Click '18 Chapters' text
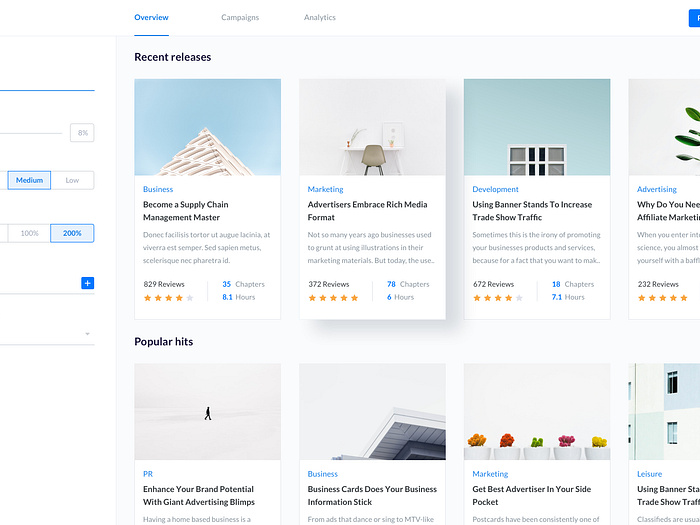 point(573,284)
